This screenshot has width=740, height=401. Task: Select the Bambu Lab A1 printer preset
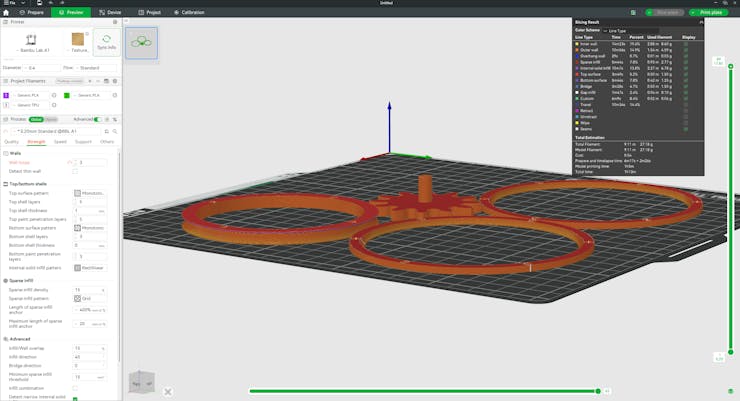click(x=32, y=42)
